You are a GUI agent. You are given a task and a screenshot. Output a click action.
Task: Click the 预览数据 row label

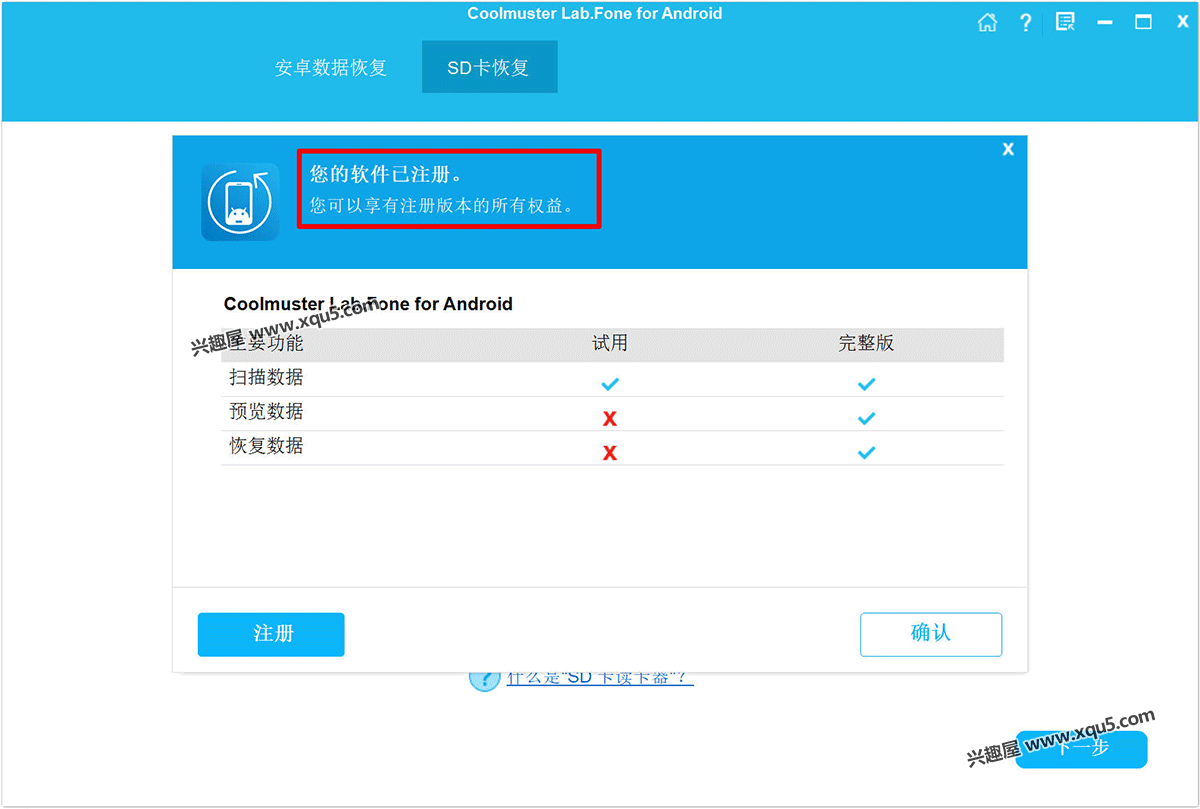pos(266,411)
